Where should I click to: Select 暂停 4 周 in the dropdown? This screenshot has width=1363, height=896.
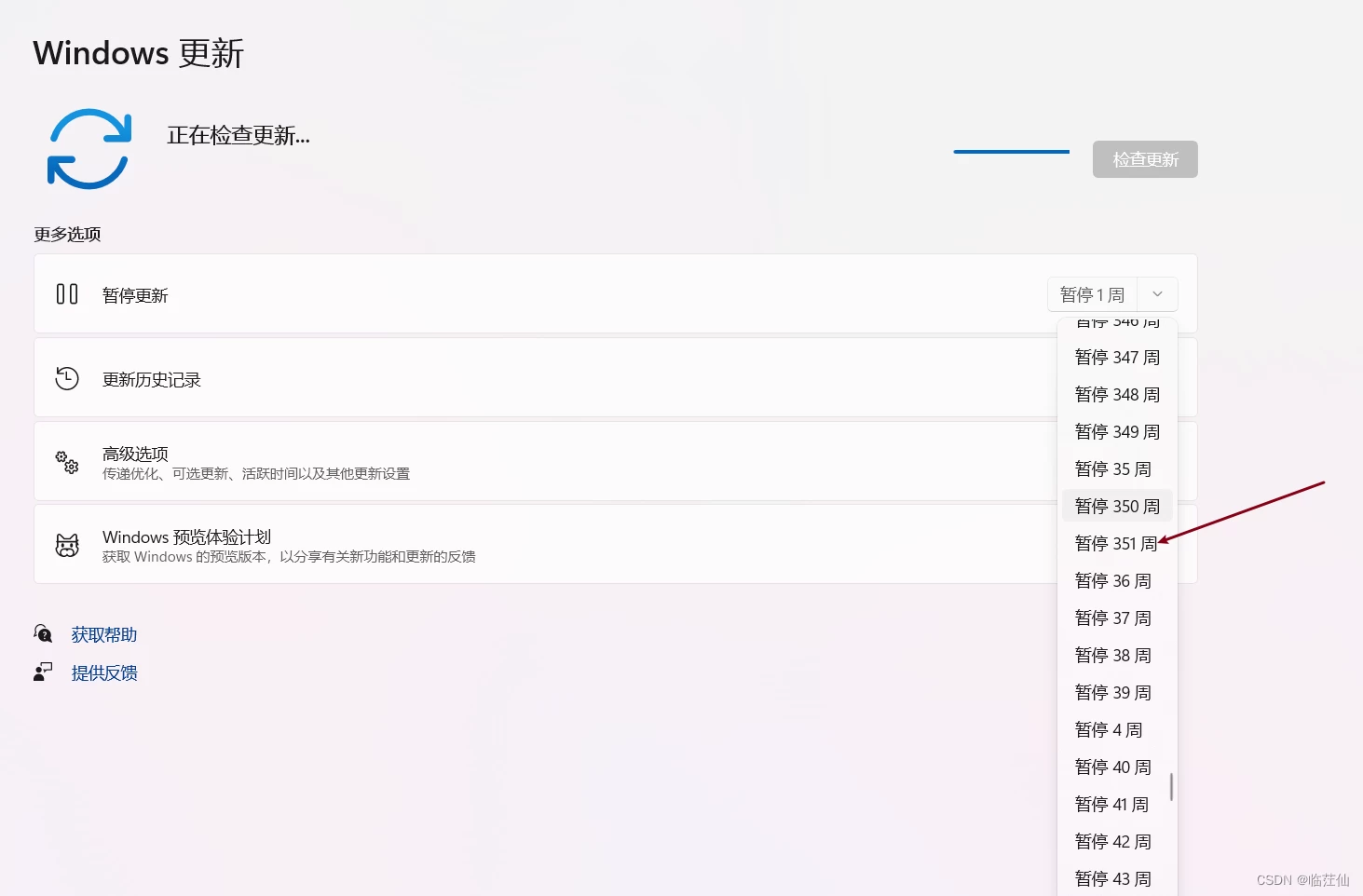tap(1117, 730)
